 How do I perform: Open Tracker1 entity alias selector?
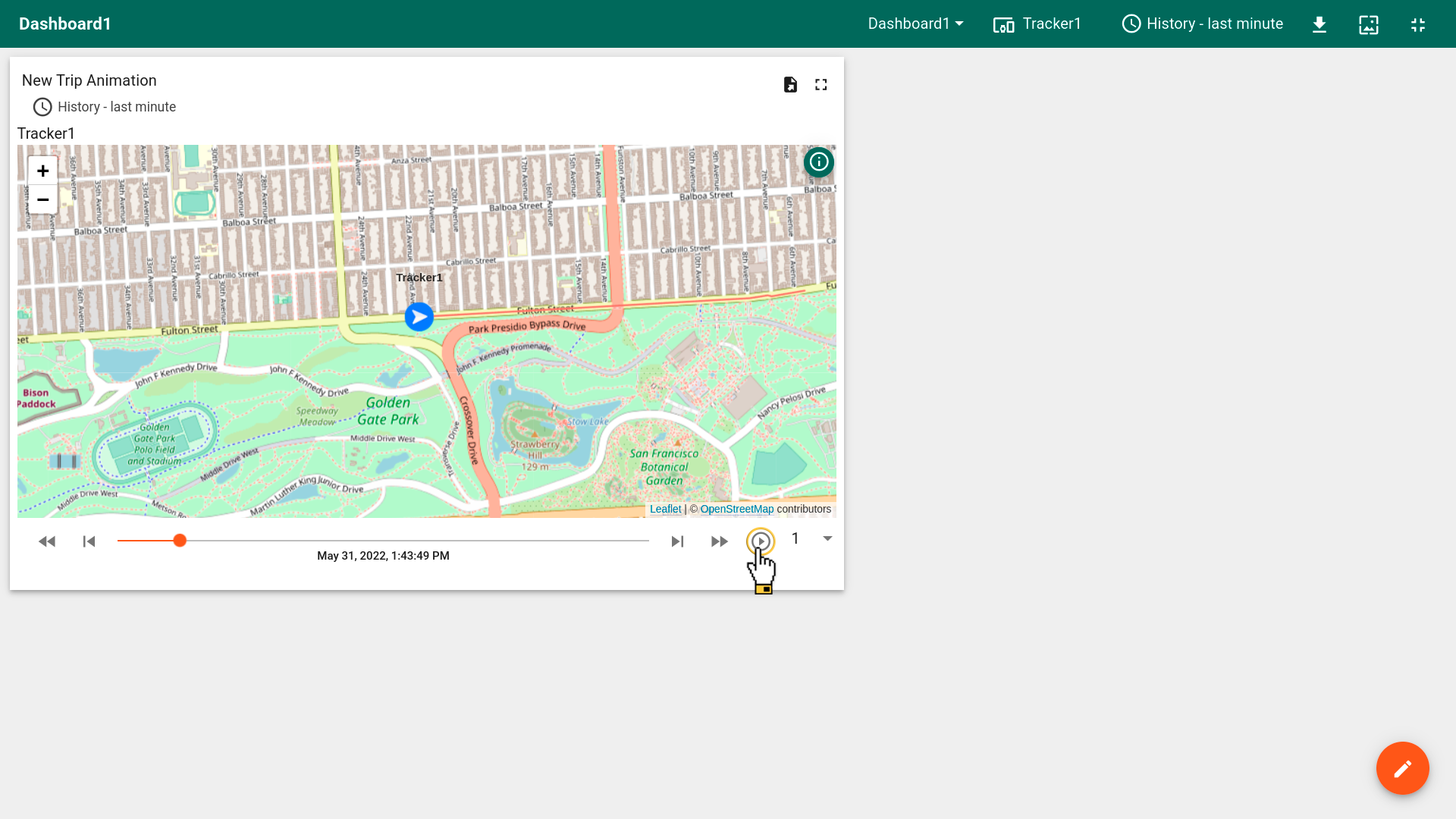coord(1037,24)
